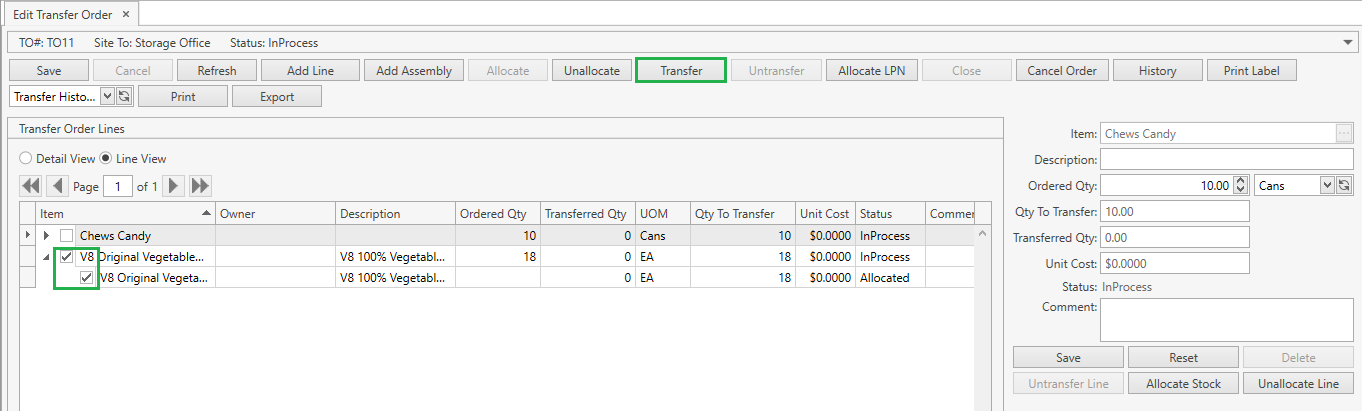Advance to the next page arrow

[x=174, y=186]
